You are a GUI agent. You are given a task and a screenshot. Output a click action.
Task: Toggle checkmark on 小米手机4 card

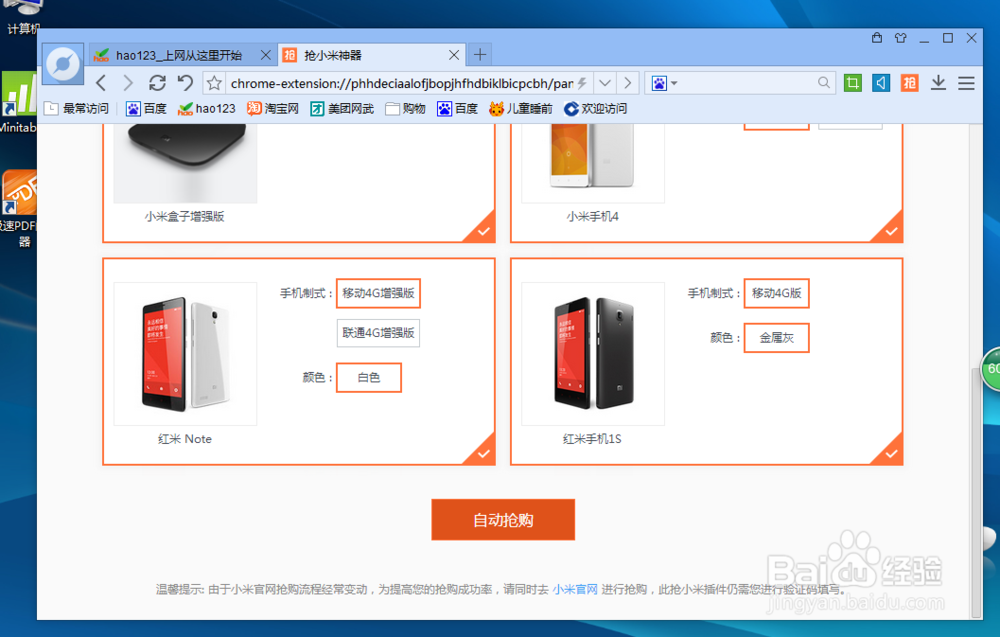pyautogui.click(x=890, y=230)
